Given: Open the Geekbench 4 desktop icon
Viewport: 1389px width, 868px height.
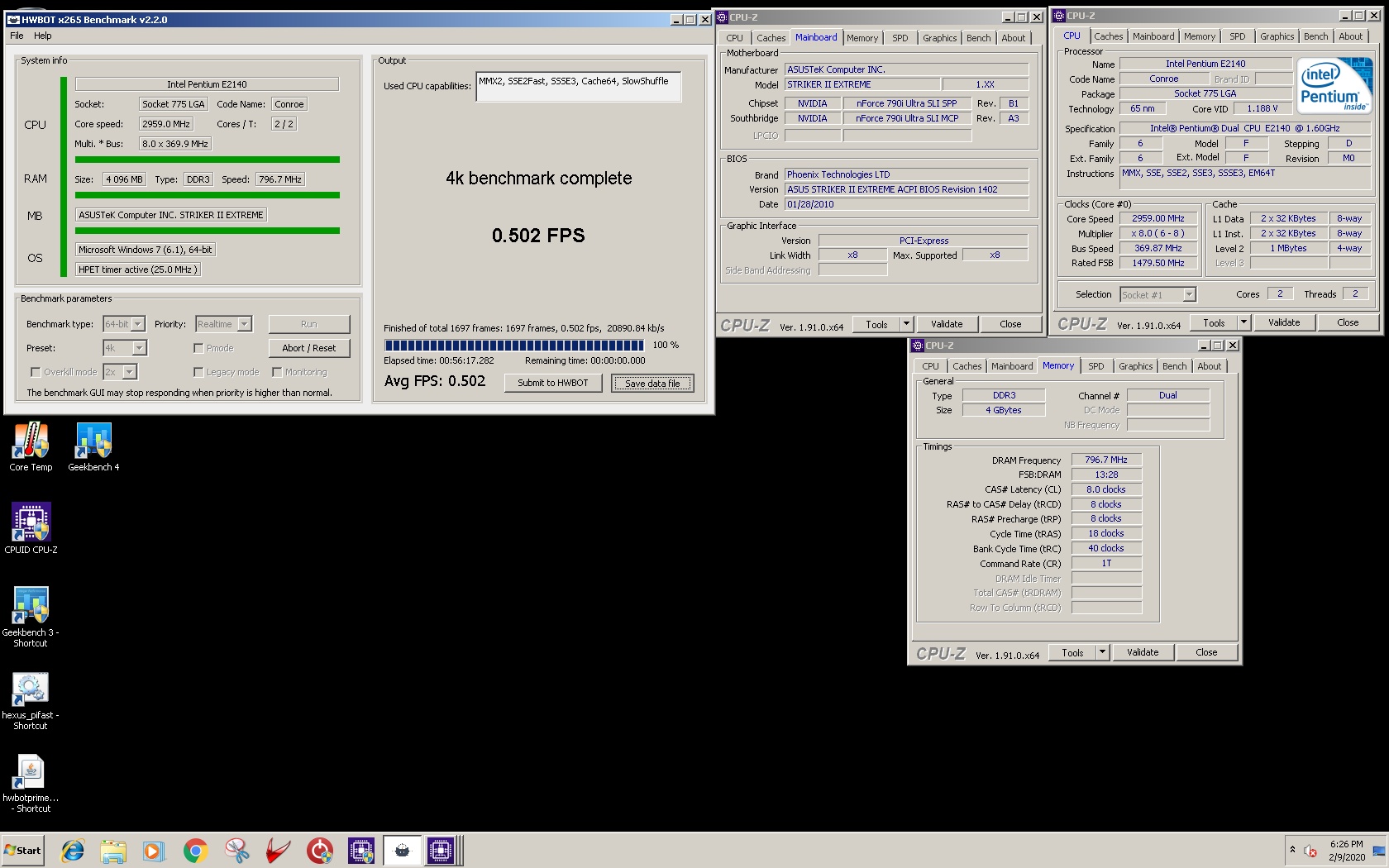Looking at the screenshot, I should point(93,446).
